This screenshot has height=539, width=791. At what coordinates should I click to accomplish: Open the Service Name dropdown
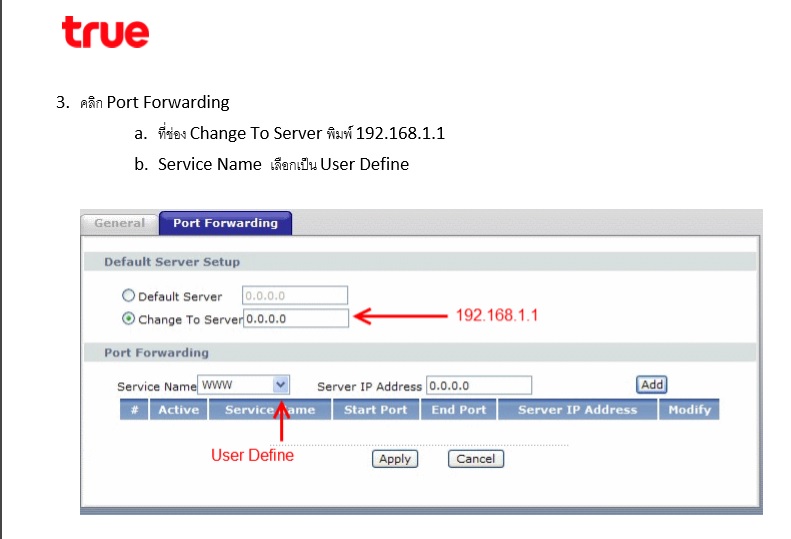(244, 385)
